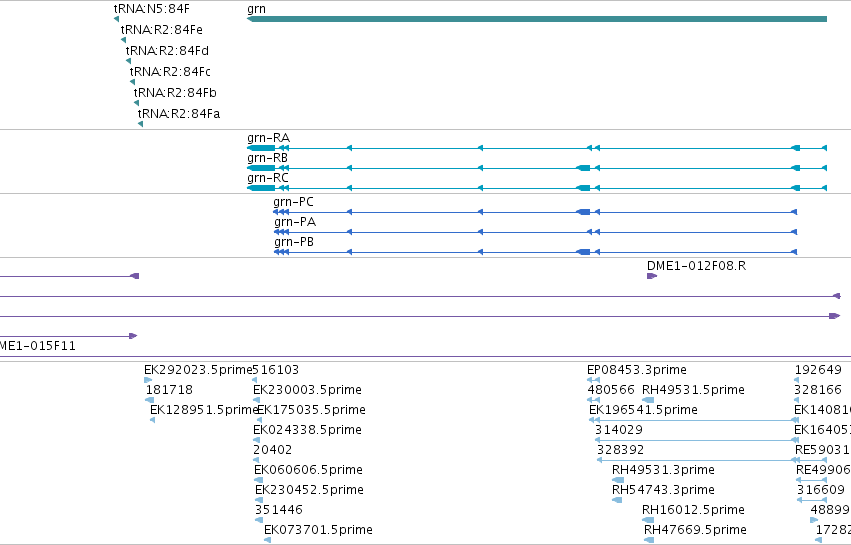Viewport: 851px width, 545px height.
Task: Click the grn-RB transcript label
Action: 268,157
